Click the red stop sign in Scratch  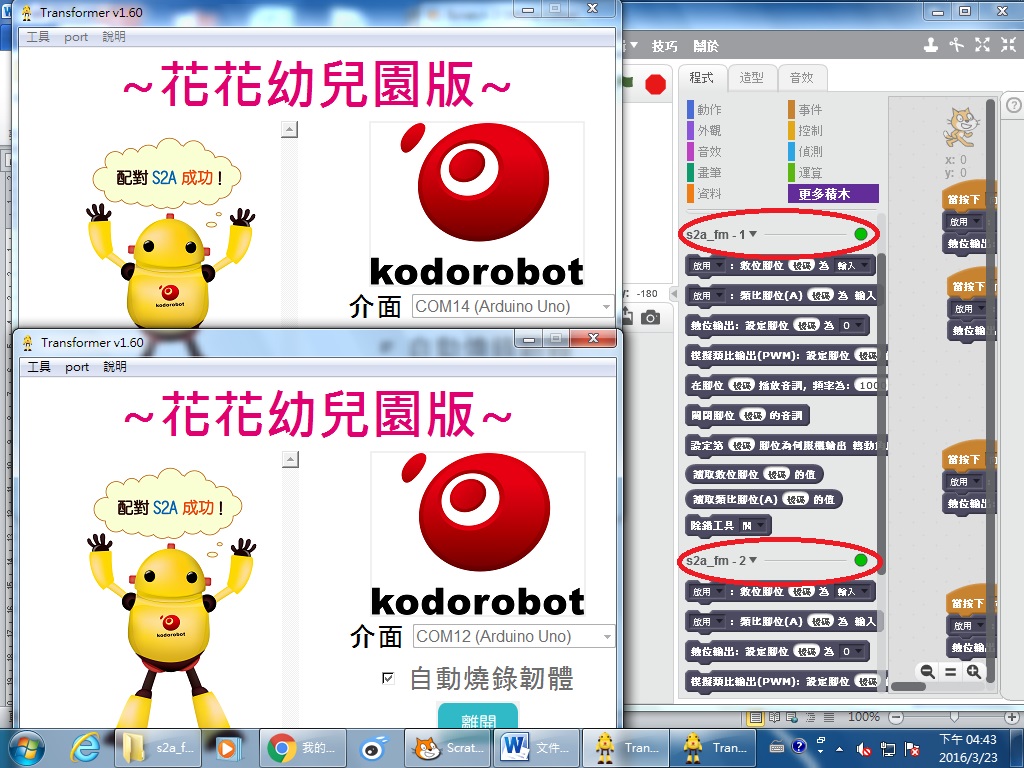click(x=655, y=84)
